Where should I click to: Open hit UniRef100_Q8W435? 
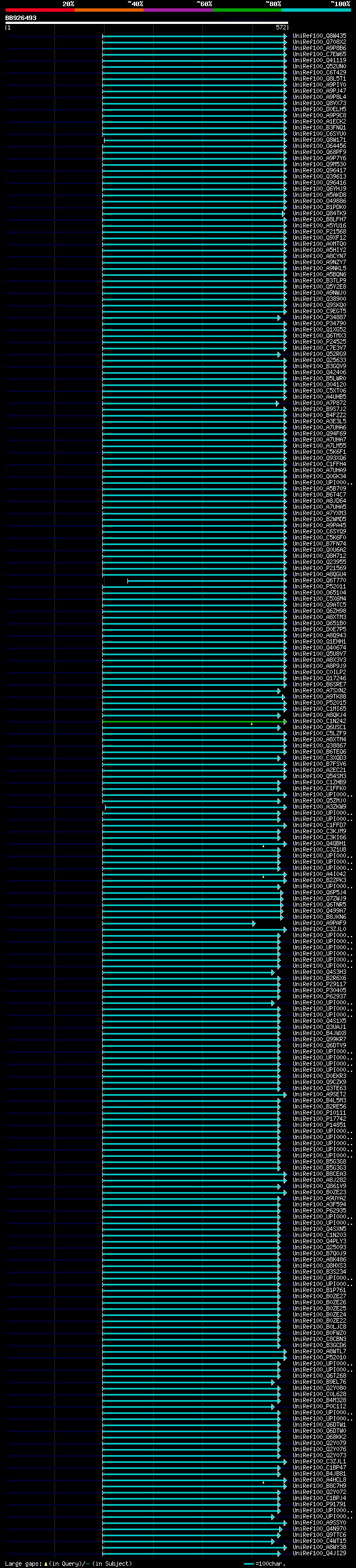(319, 36)
